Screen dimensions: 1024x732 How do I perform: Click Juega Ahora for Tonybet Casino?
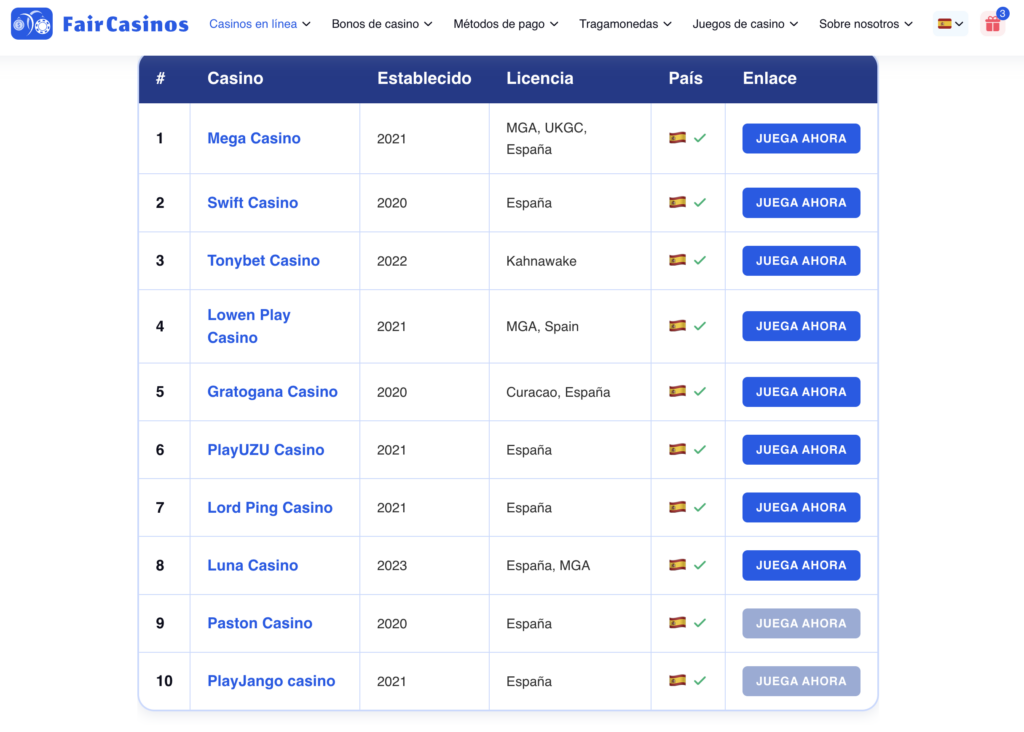click(x=801, y=261)
